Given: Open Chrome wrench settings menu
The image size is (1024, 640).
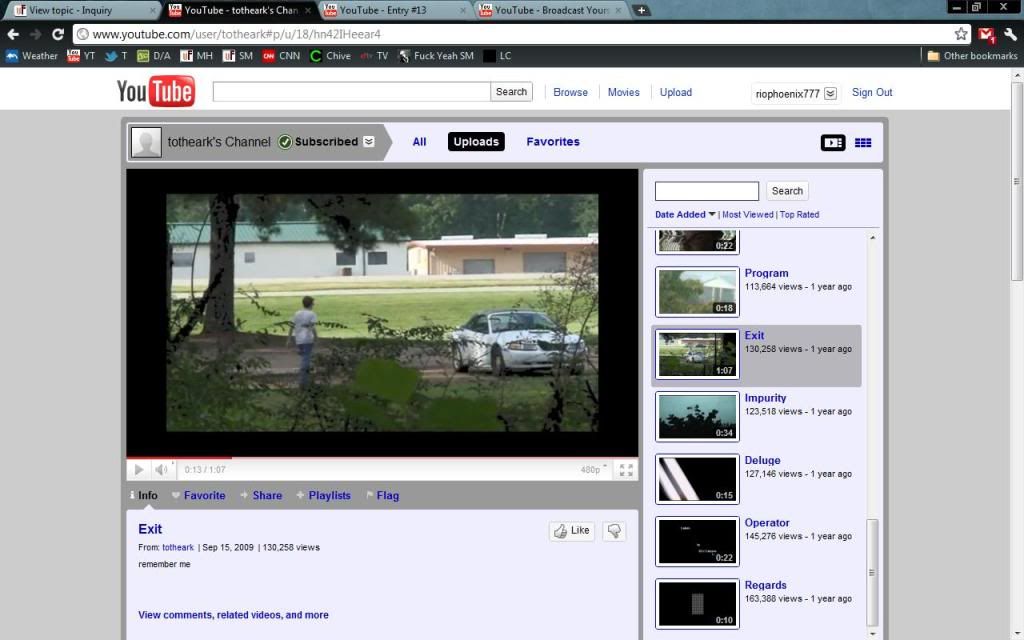Looking at the screenshot, I should click(1010, 34).
